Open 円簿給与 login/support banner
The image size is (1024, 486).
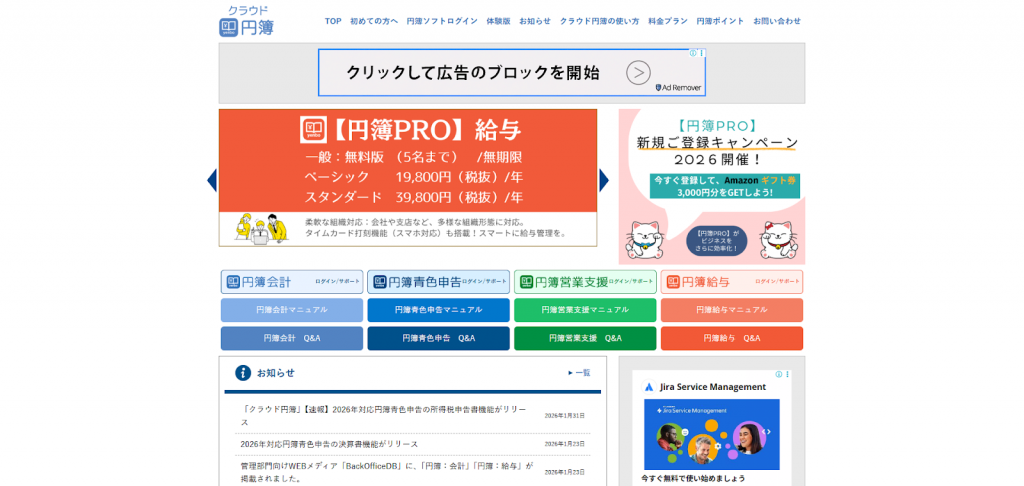pos(731,282)
